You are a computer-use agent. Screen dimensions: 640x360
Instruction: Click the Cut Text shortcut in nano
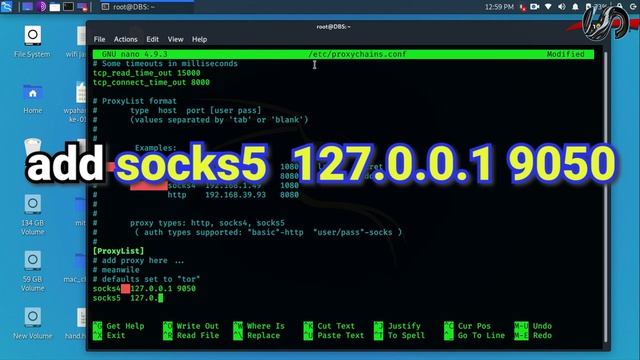(329, 326)
